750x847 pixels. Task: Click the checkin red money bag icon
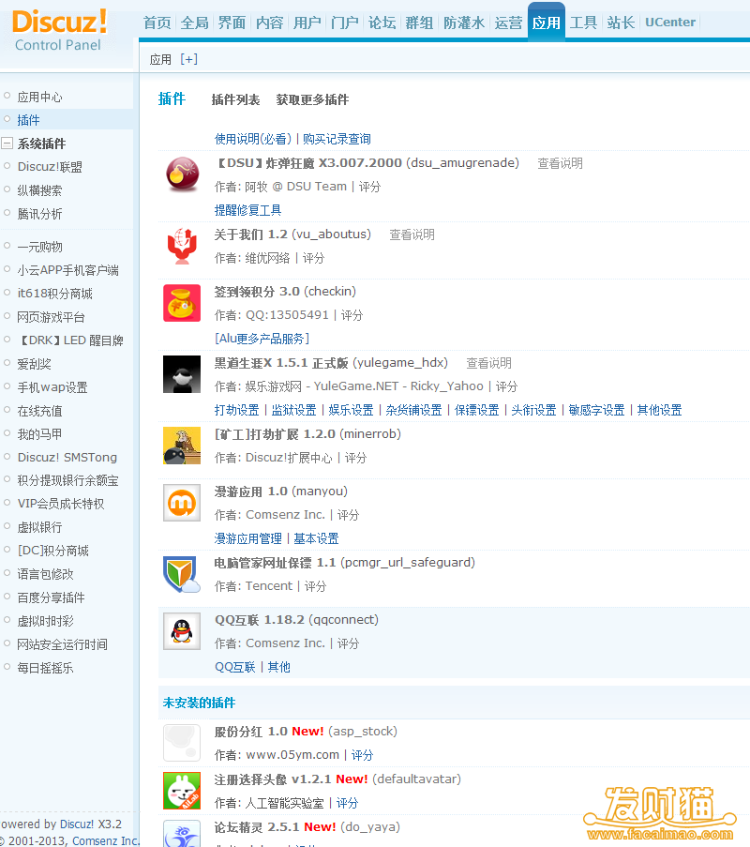[x=182, y=303]
